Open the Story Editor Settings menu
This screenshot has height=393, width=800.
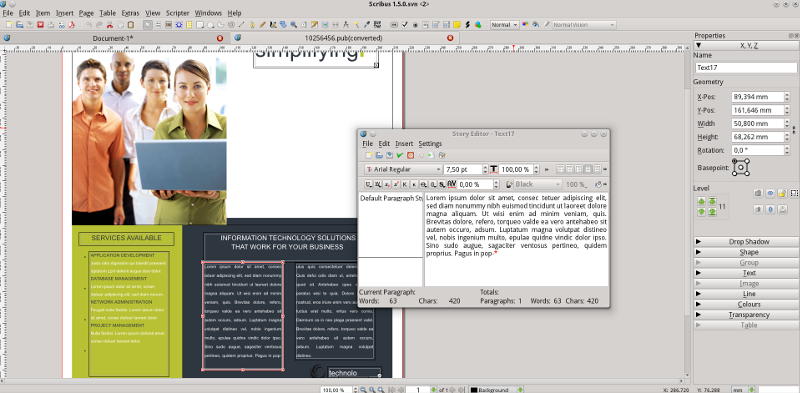point(430,144)
